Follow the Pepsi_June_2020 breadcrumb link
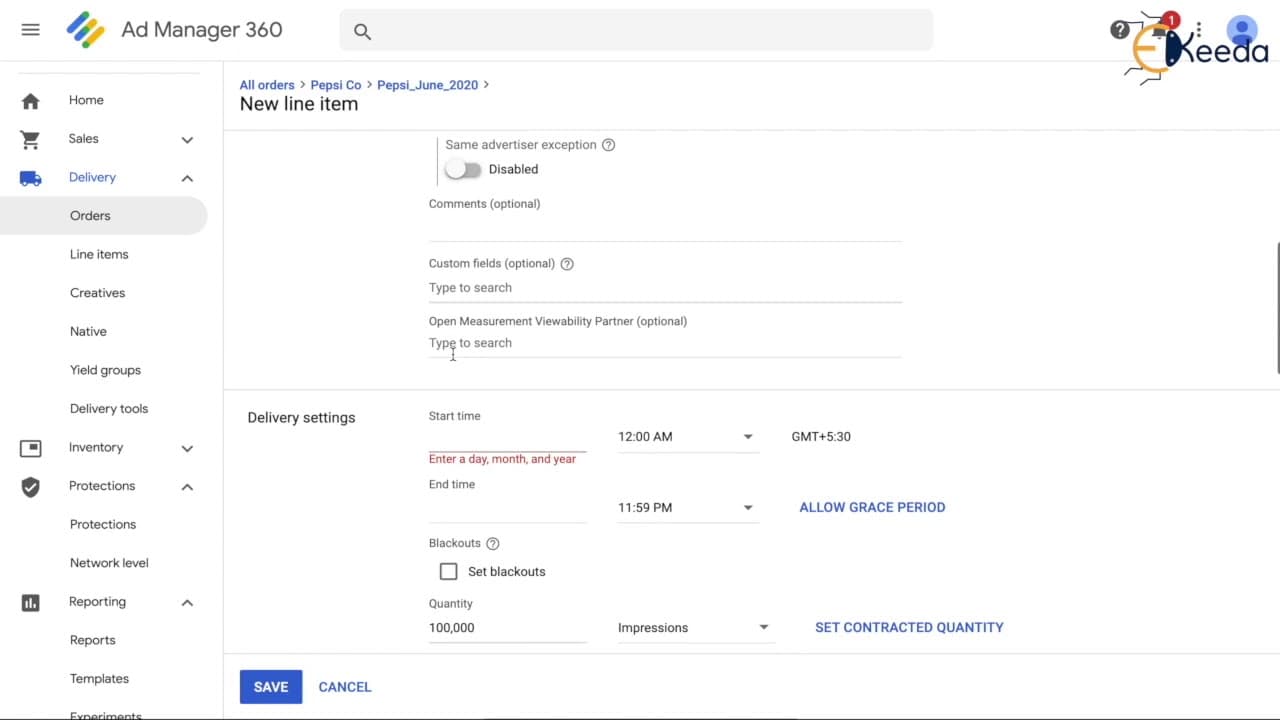Image resolution: width=1280 pixels, height=720 pixels. (x=427, y=85)
